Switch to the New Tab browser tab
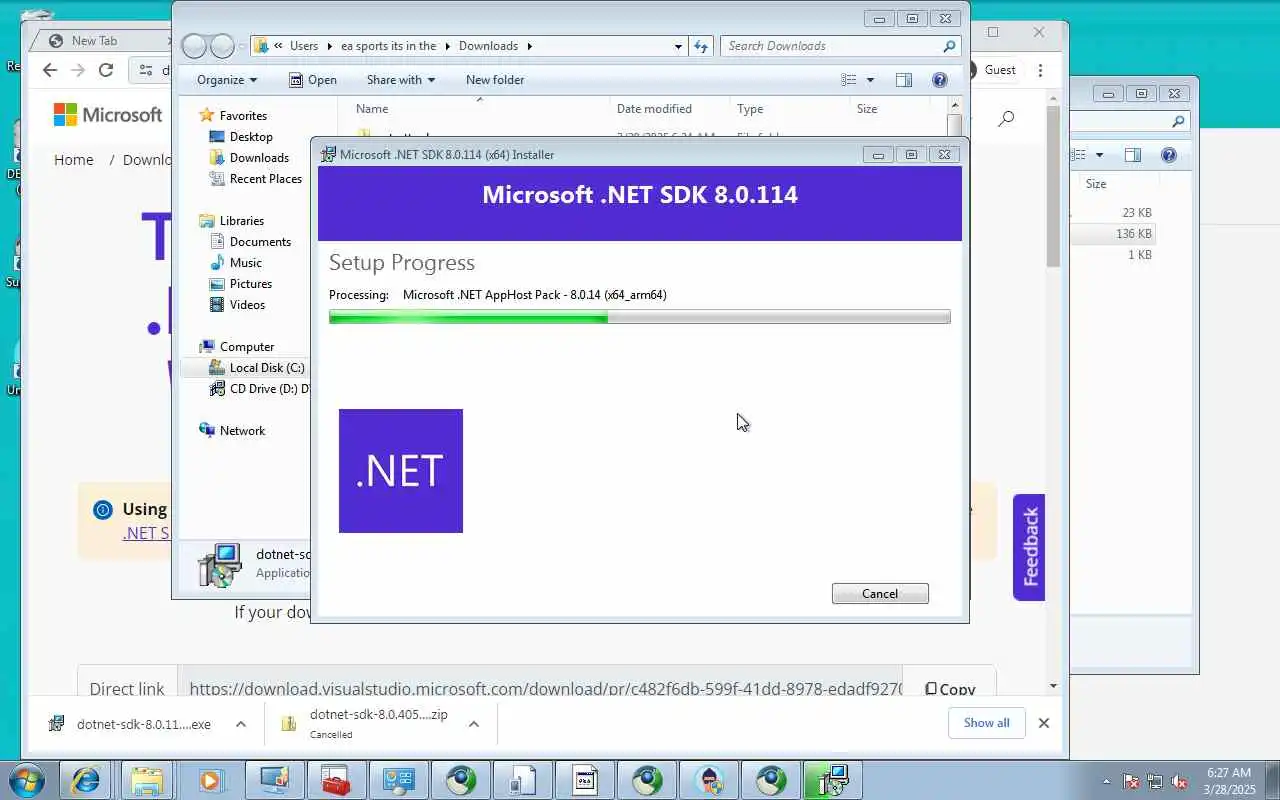Viewport: 1280px width, 800px height. pyautogui.click(x=94, y=41)
